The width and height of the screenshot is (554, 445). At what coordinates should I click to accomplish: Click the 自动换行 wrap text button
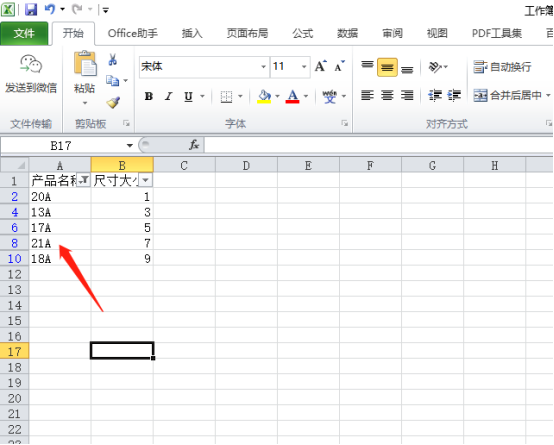[502, 67]
